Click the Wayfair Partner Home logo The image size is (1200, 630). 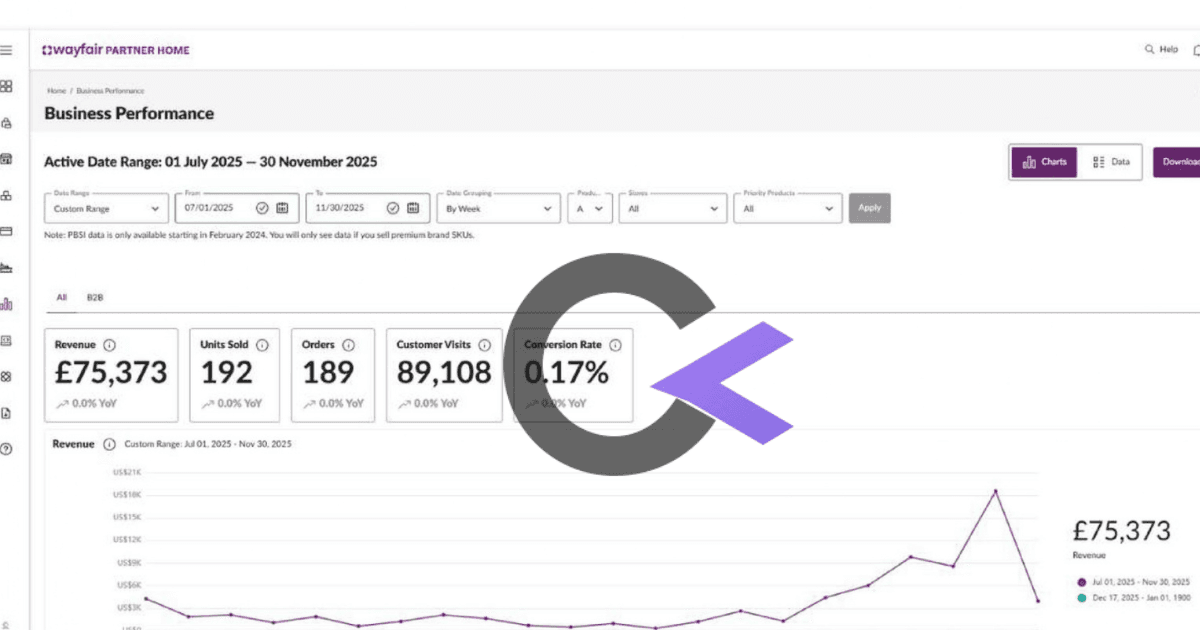116,50
